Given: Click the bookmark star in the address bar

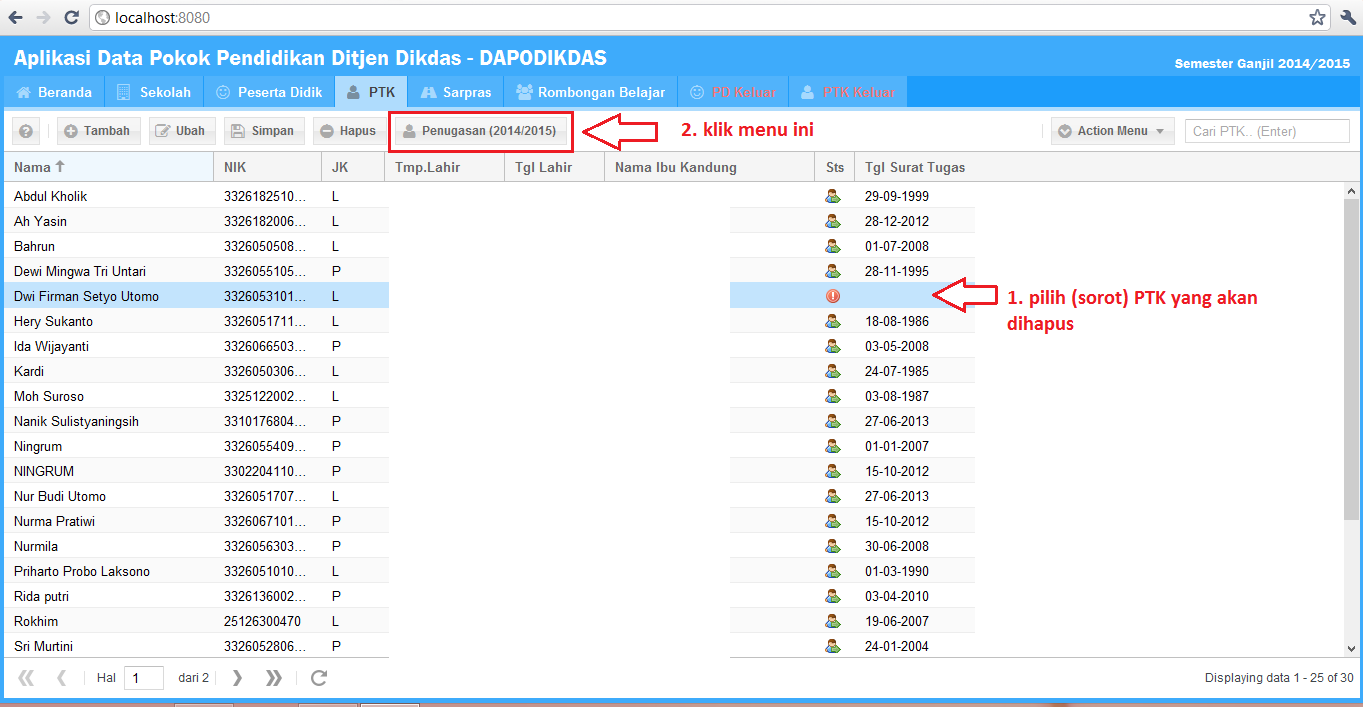Looking at the screenshot, I should coord(1318,17).
